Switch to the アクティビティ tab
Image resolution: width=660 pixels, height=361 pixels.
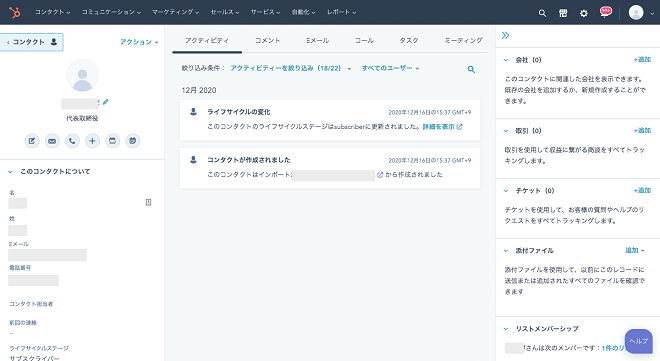207,40
